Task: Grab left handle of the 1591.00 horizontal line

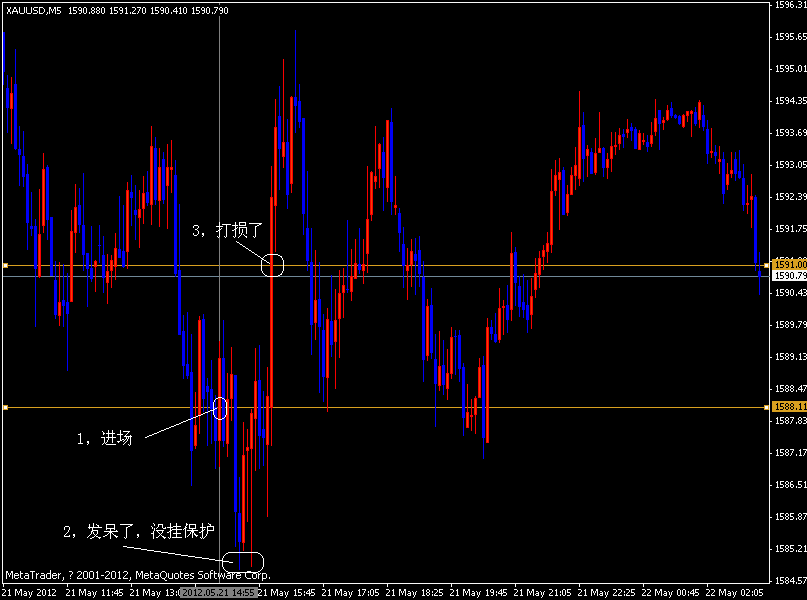Action: 6,266
